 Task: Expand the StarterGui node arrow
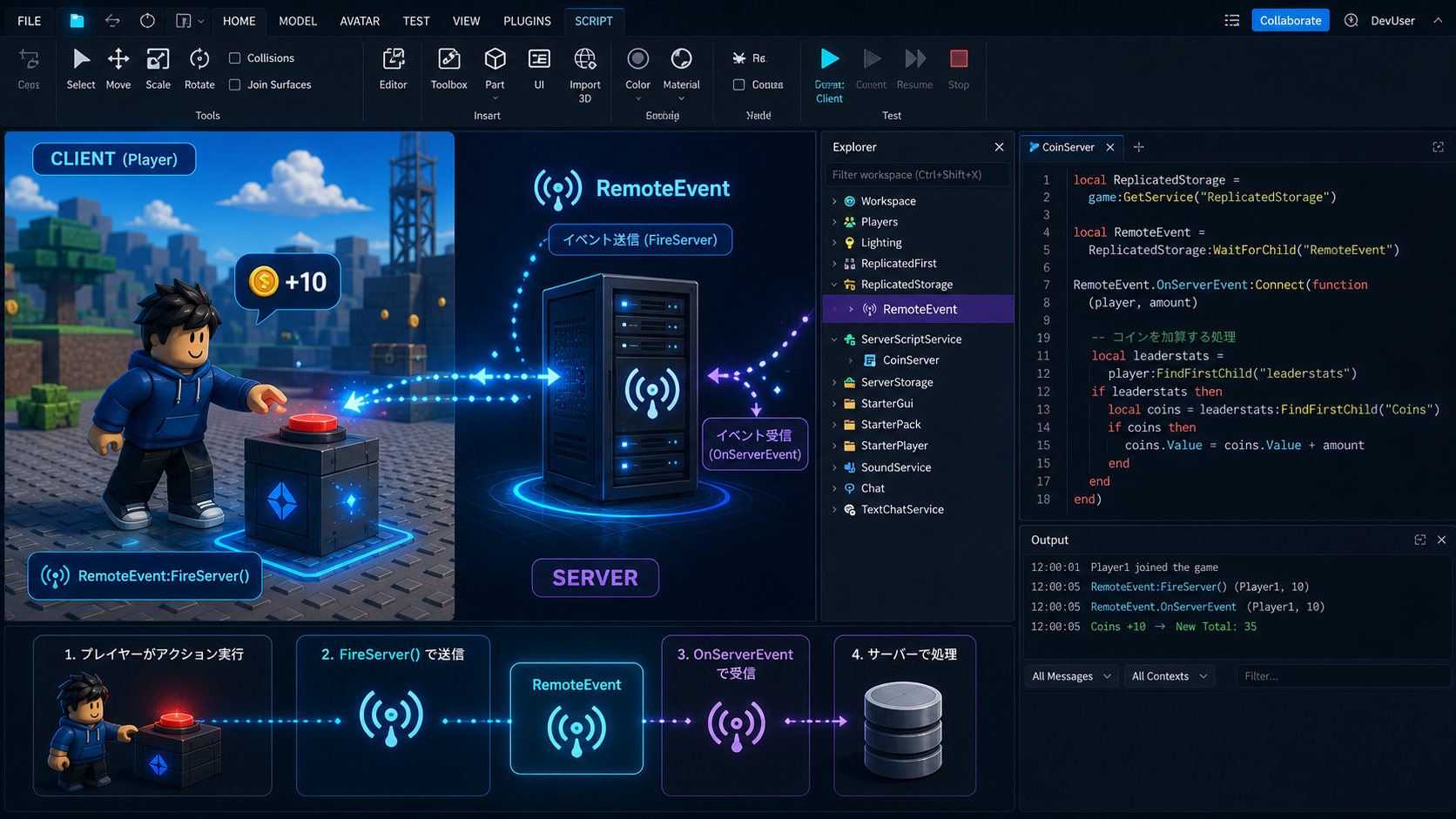point(834,404)
